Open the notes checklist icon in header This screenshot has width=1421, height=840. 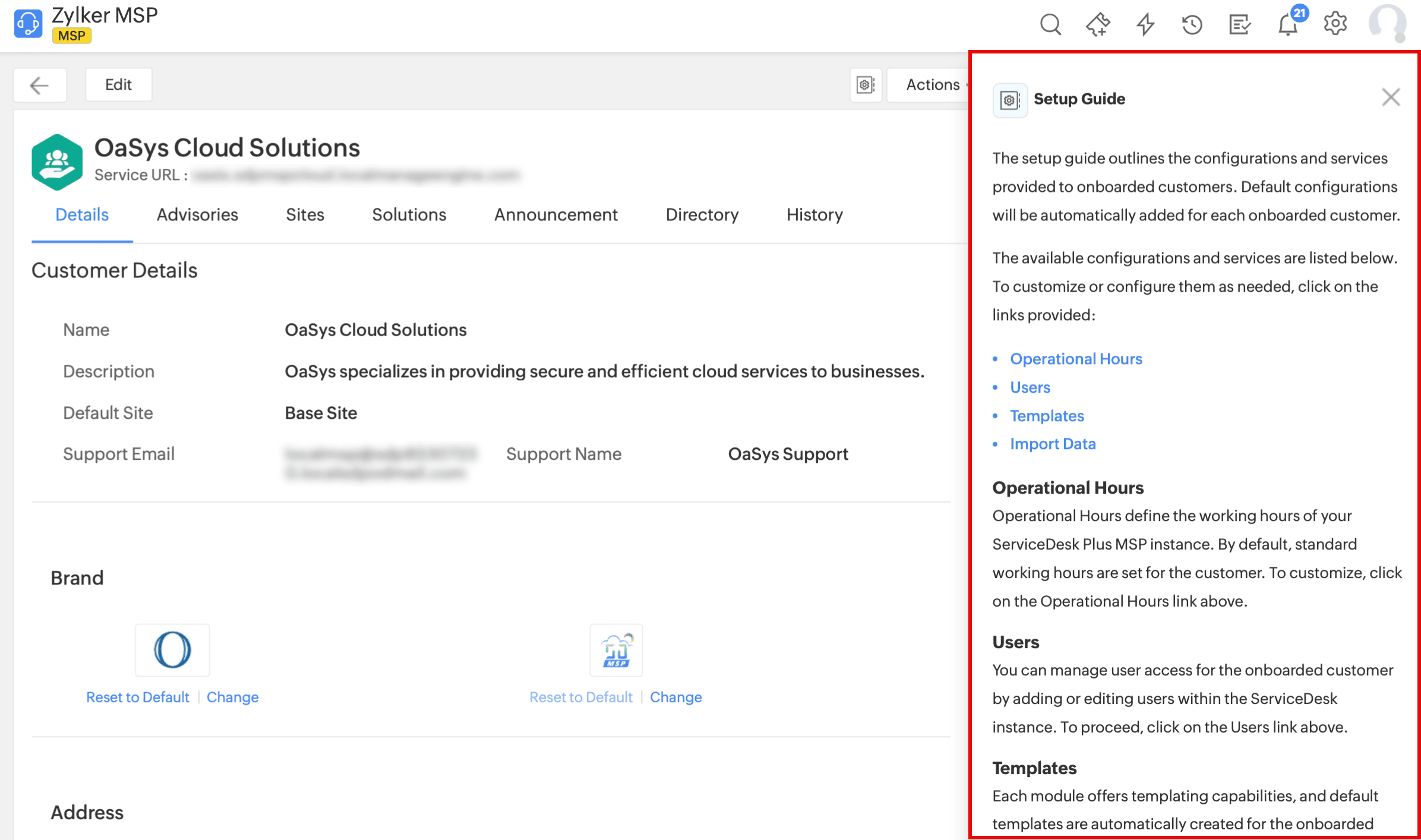[x=1239, y=24]
